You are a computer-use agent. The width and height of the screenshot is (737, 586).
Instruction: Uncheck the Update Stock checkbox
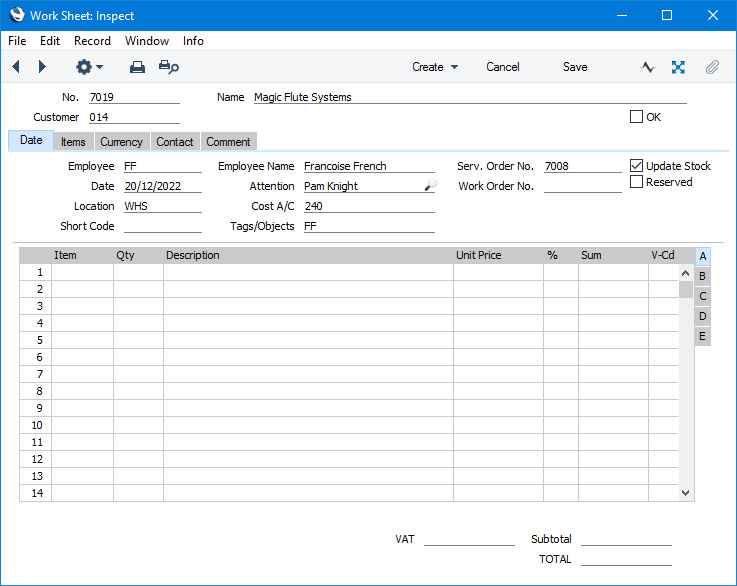point(637,166)
